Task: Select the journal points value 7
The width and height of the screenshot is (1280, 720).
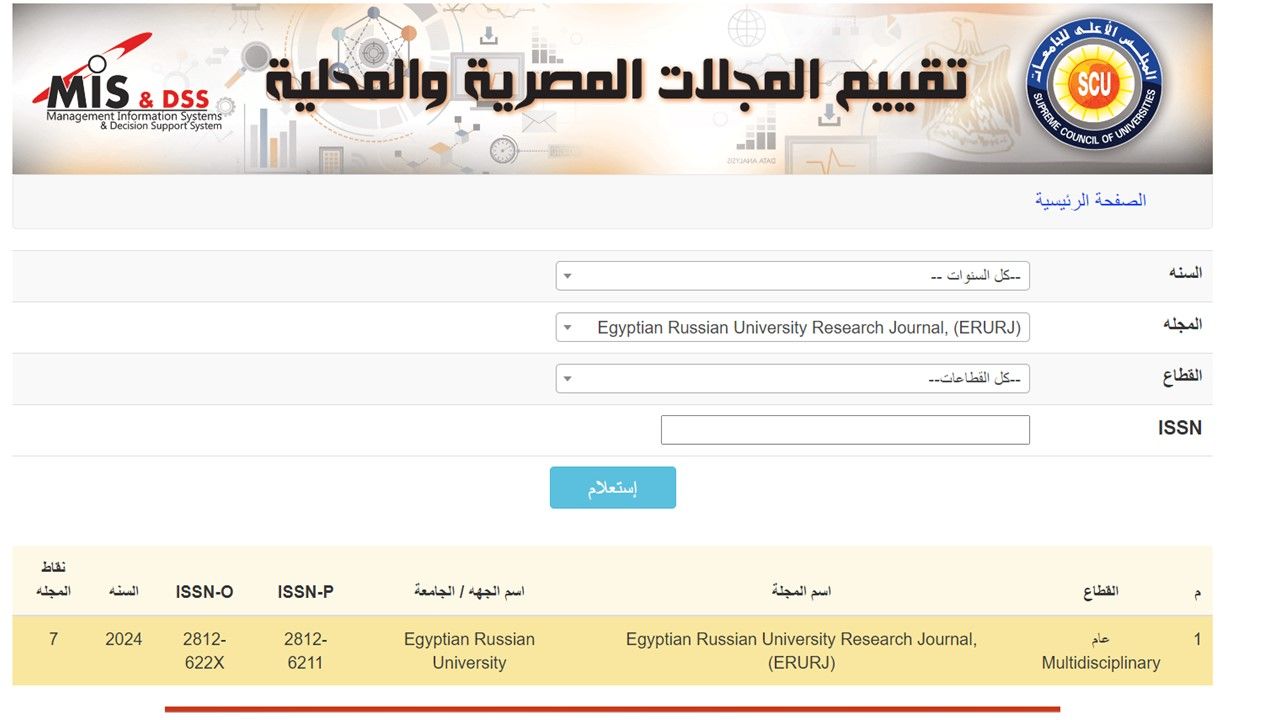Action: point(53,639)
